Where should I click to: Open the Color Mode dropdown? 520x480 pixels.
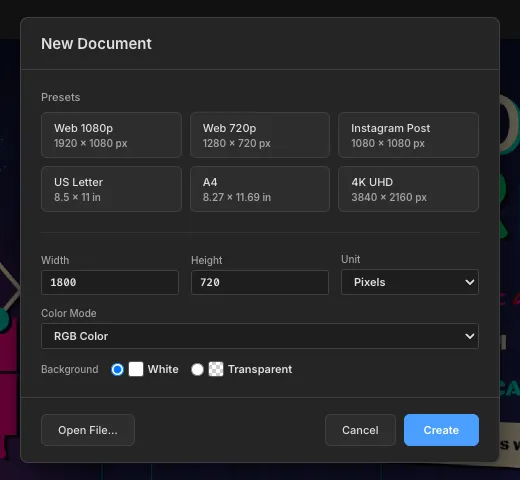(260, 336)
